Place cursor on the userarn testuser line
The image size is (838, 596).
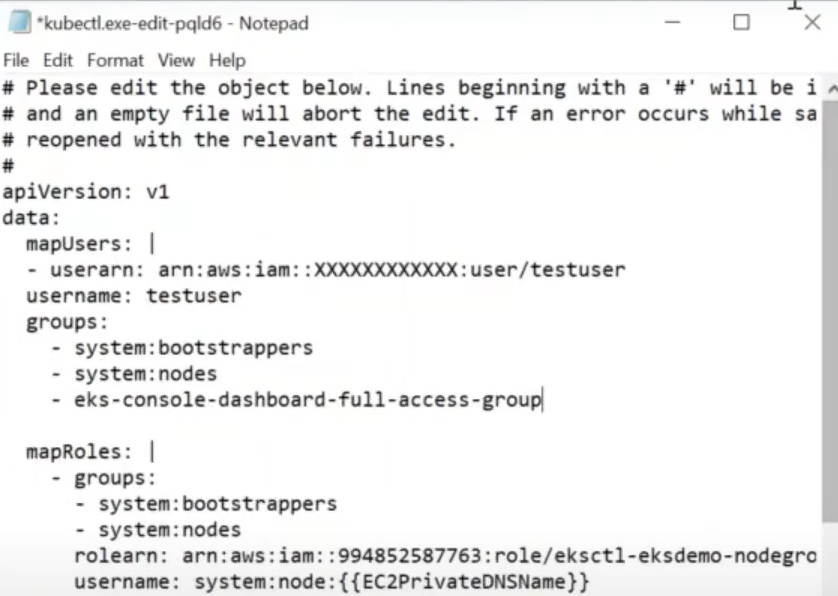(326, 270)
